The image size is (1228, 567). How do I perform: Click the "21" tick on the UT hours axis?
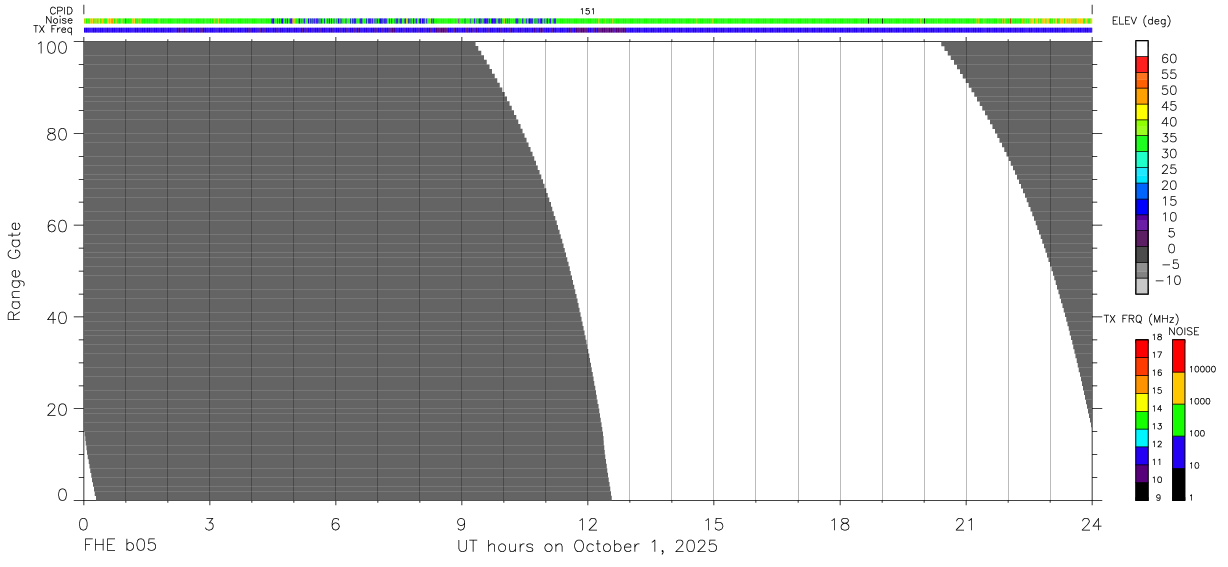coord(966,523)
